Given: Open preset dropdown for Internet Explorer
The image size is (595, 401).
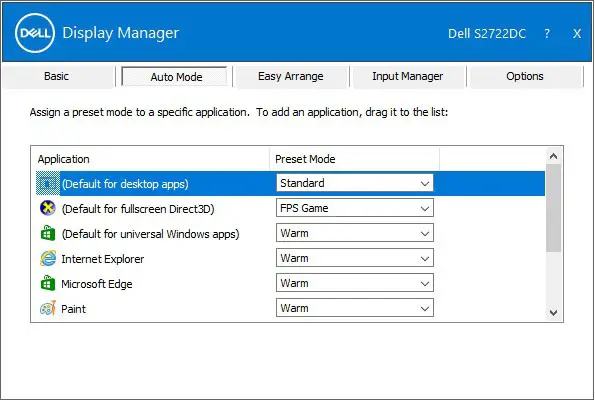Looking at the screenshot, I should tap(355, 258).
